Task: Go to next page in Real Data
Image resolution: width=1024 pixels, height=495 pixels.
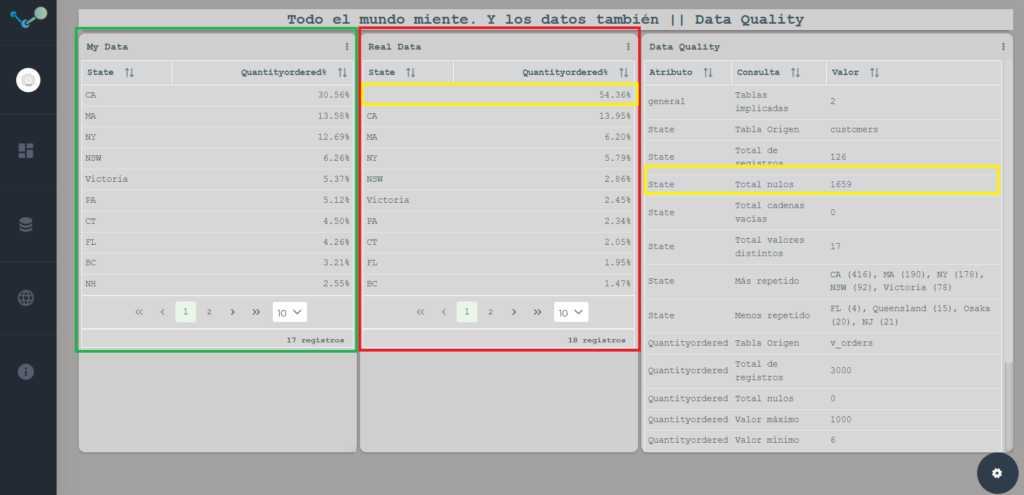Action: pos(514,312)
